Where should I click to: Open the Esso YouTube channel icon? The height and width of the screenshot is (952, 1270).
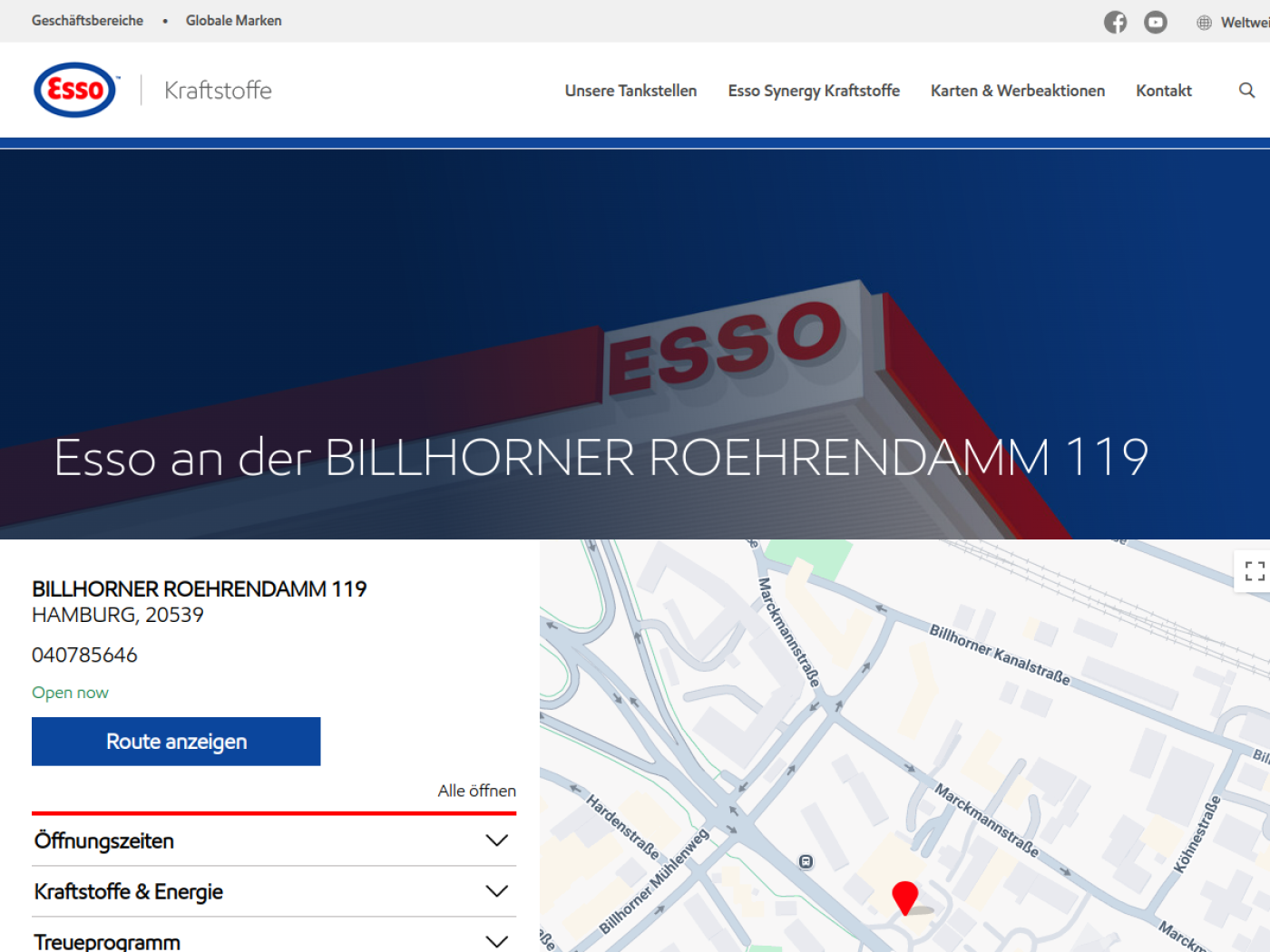[1155, 22]
